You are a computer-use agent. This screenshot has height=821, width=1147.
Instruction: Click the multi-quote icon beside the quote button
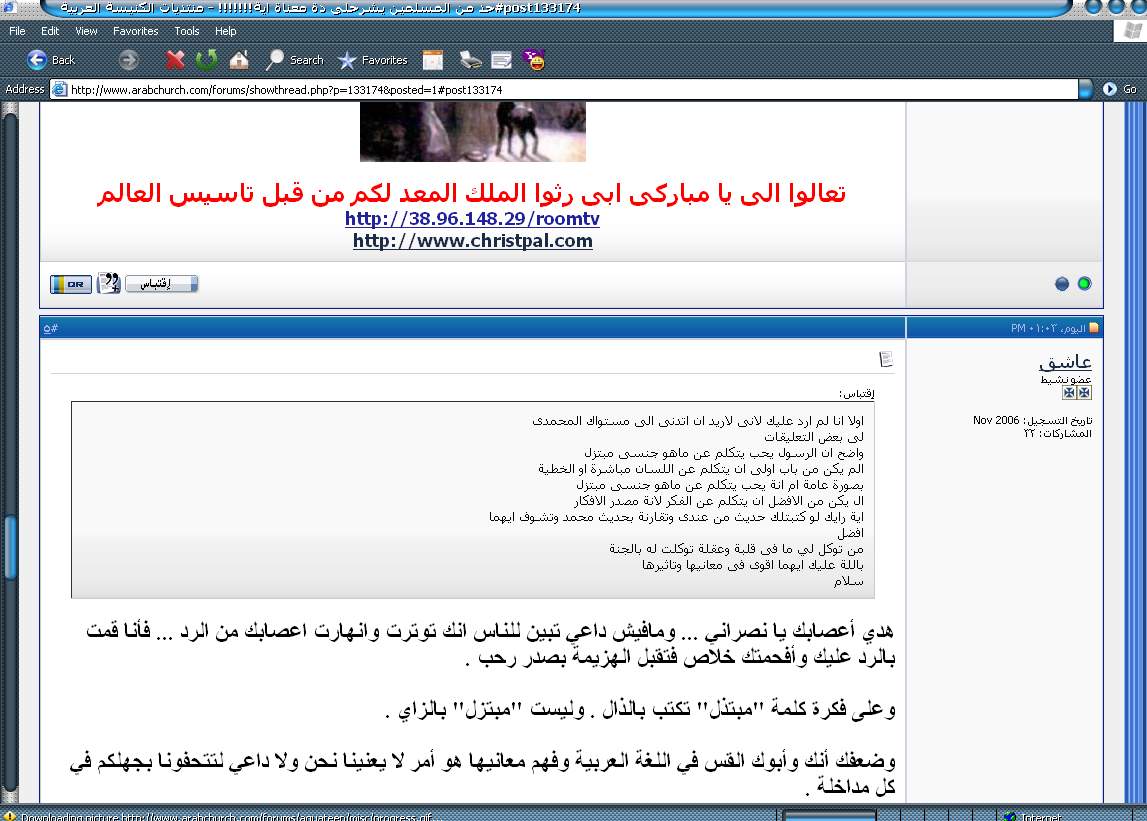(108, 284)
